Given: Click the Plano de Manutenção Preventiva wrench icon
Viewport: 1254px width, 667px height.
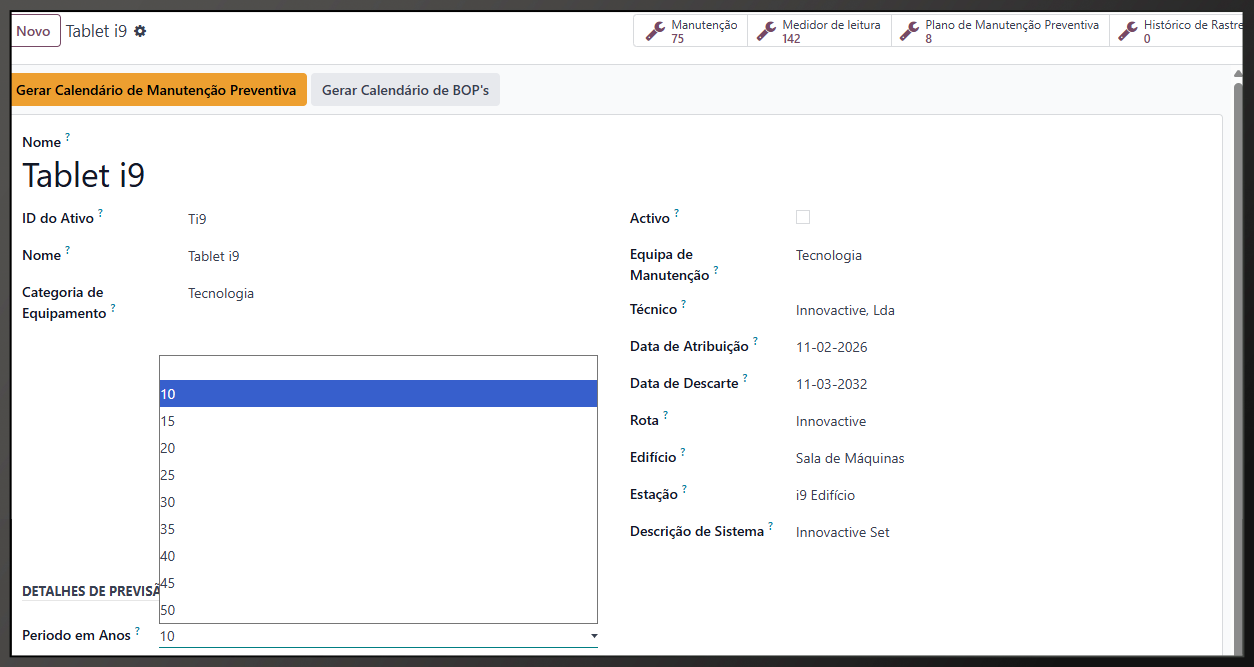Looking at the screenshot, I should click(x=909, y=31).
